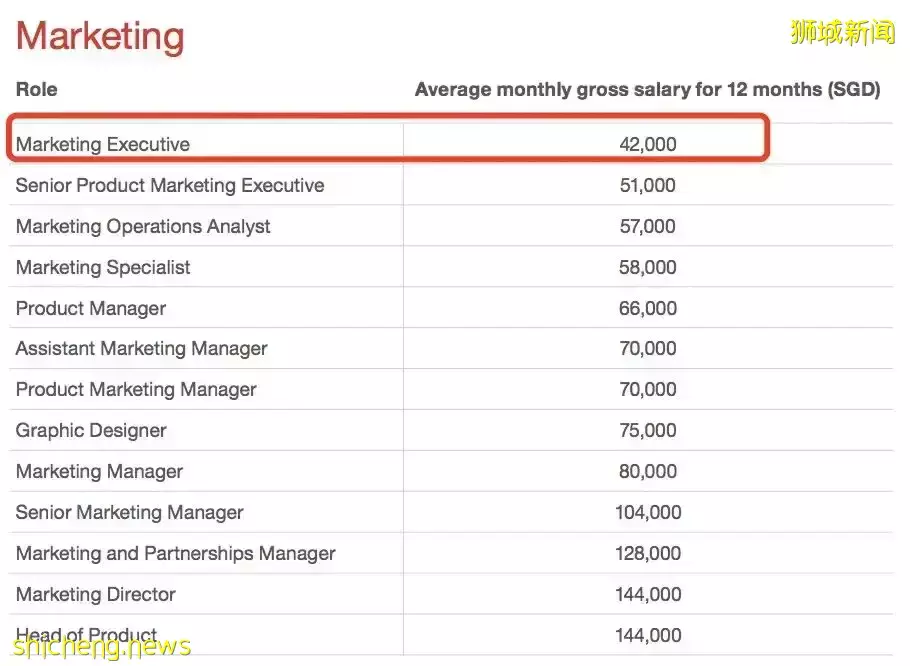Select the Graphic Designer role
The image size is (910, 666).
pos(91,431)
